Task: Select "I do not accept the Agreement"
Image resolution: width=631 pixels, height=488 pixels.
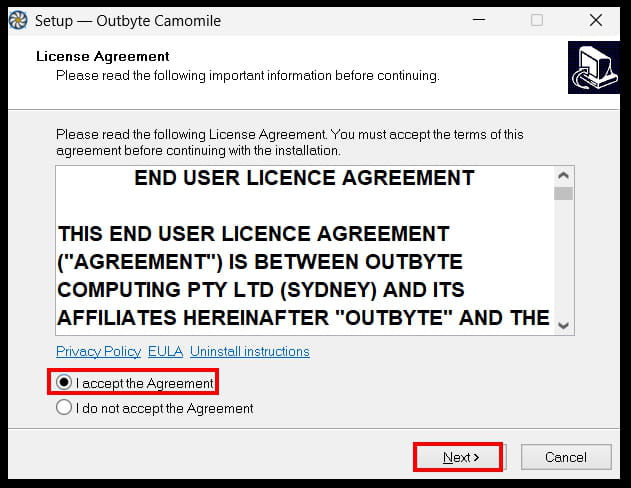Action: coord(64,408)
